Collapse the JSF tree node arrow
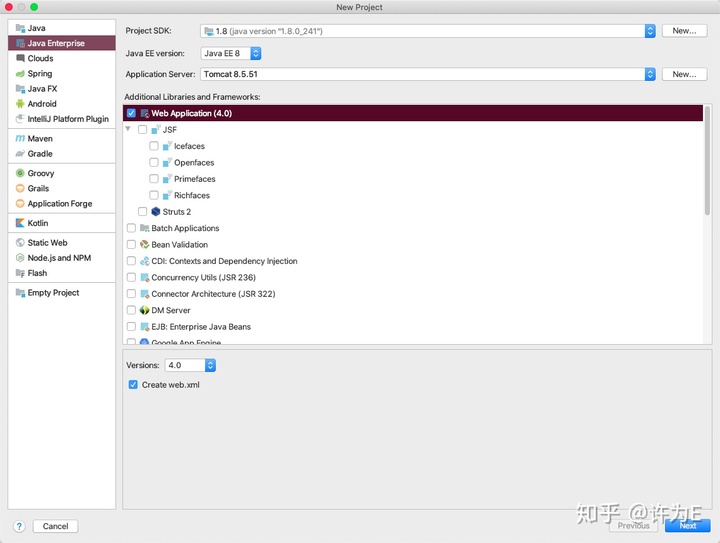720x543 pixels. coord(128,129)
